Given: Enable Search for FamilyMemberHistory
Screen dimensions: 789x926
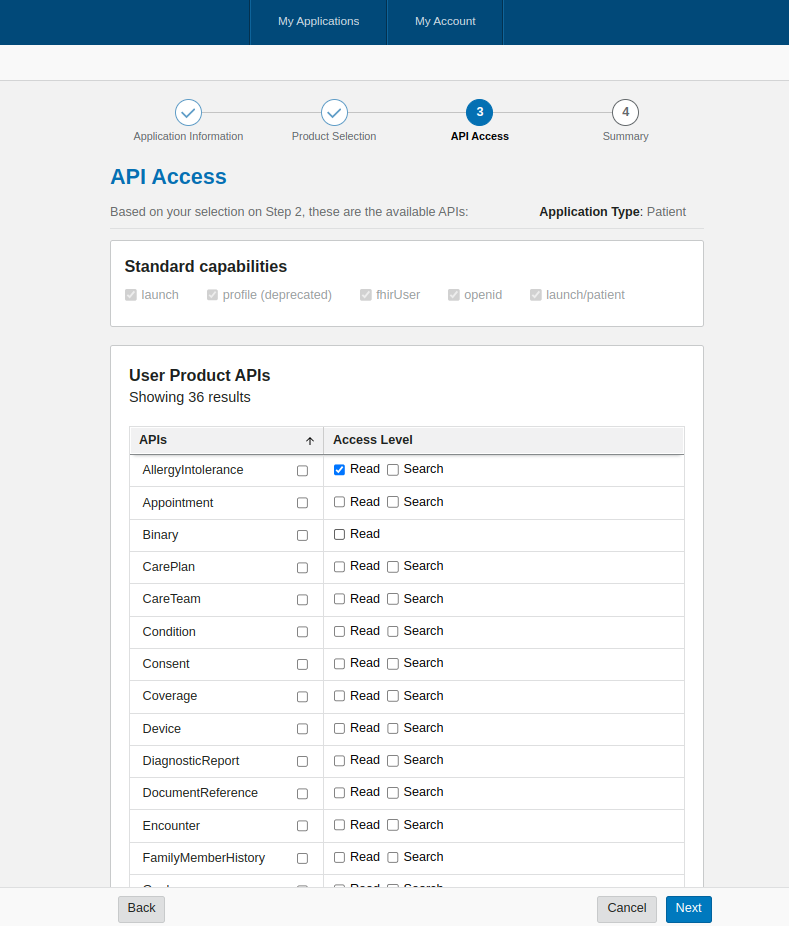Looking at the screenshot, I should [393, 858].
